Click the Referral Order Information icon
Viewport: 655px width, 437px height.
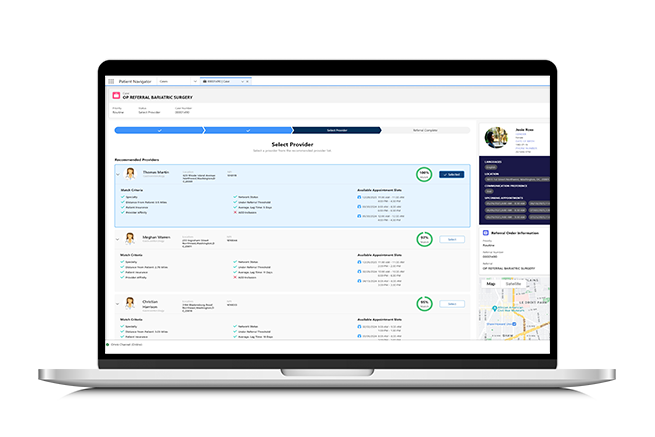[486, 232]
